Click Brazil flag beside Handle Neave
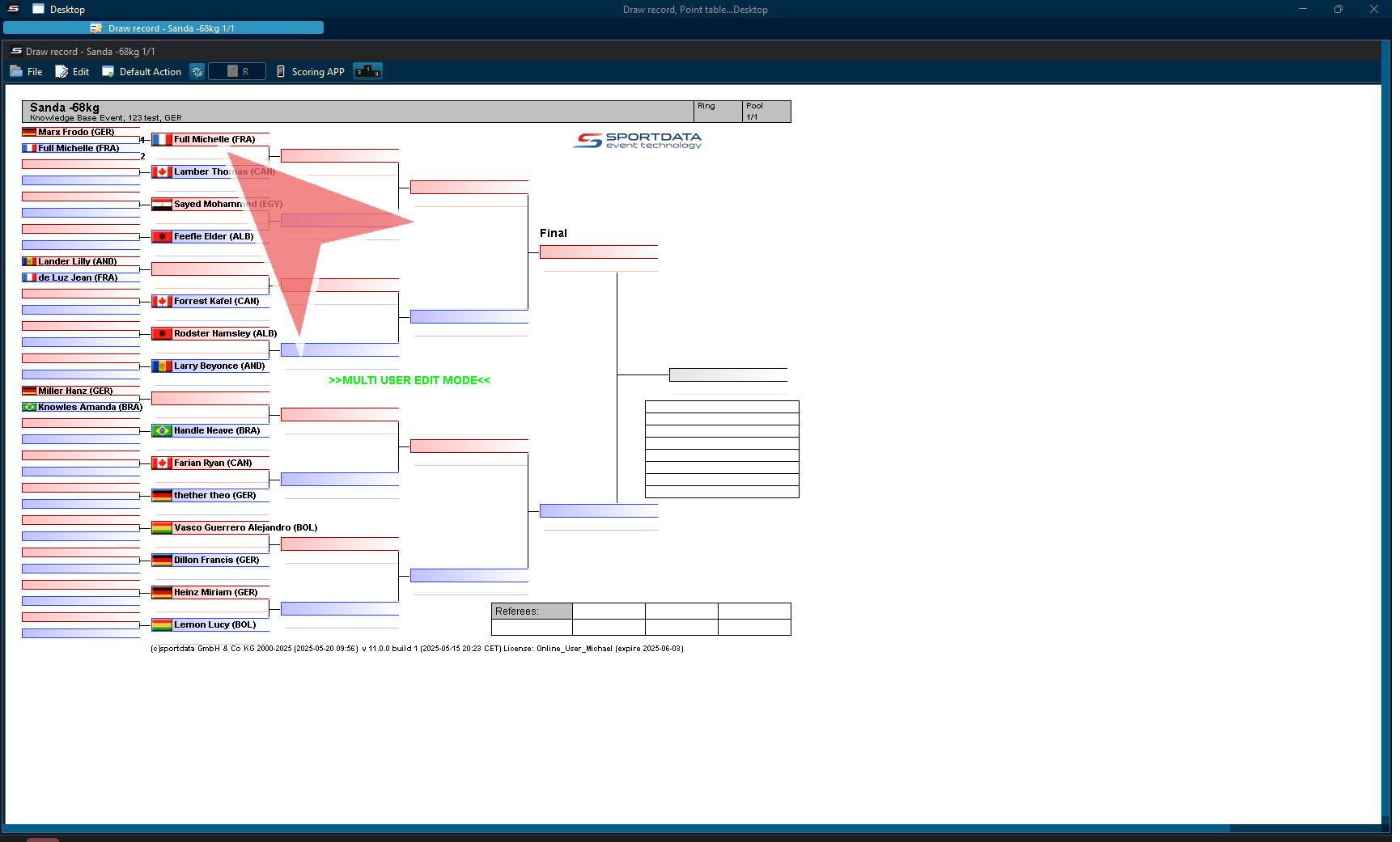Viewport: 1400px width, 842px height. pos(162,431)
